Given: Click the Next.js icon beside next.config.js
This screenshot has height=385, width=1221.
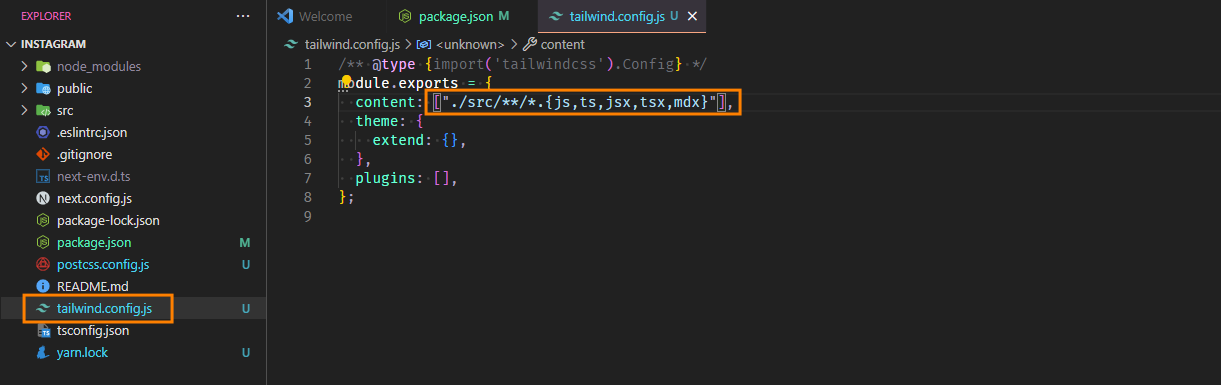Looking at the screenshot, I should pos(43,198).
